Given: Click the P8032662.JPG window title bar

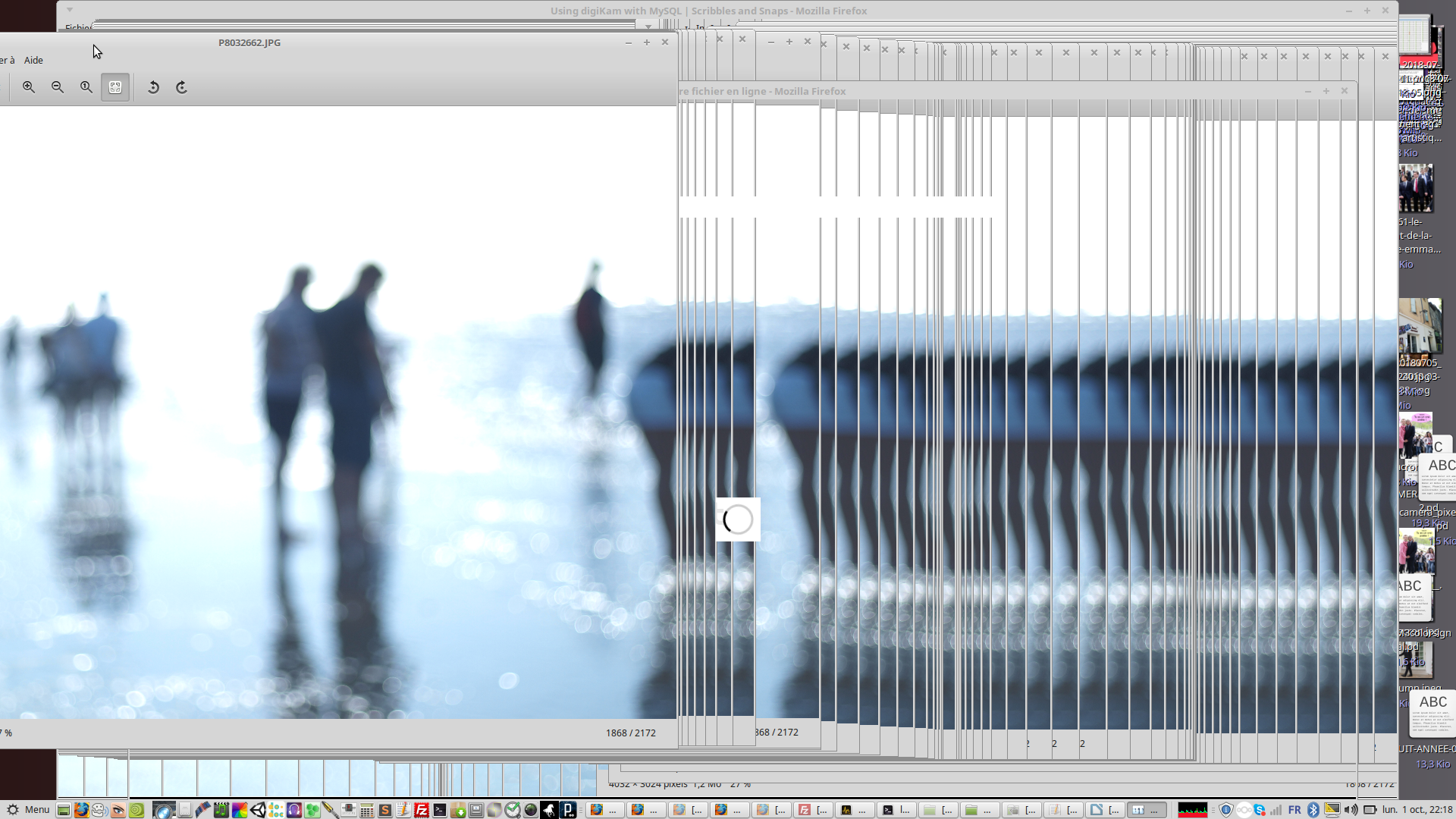Looking at the screenshot, I should pos(249,42).
